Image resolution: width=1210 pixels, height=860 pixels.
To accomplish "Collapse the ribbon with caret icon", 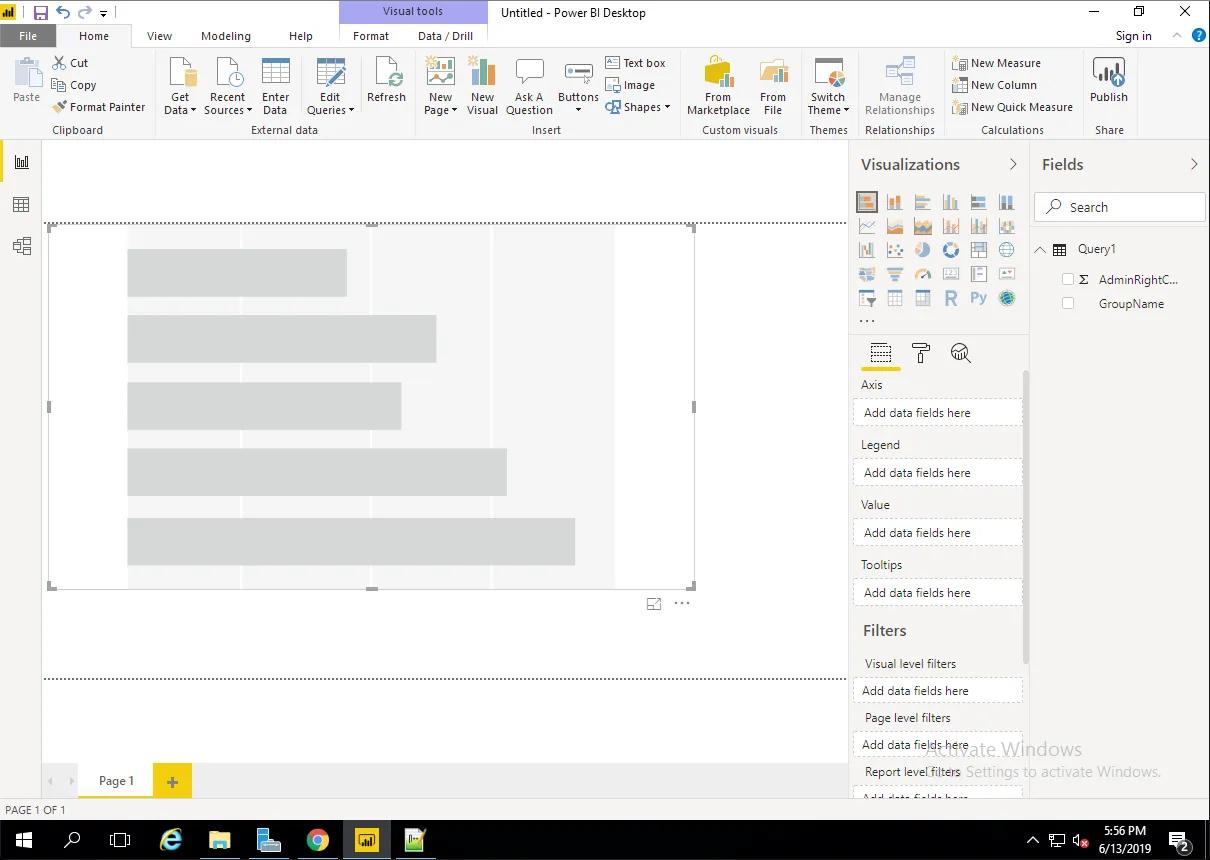I will [x=1175, y=35].
